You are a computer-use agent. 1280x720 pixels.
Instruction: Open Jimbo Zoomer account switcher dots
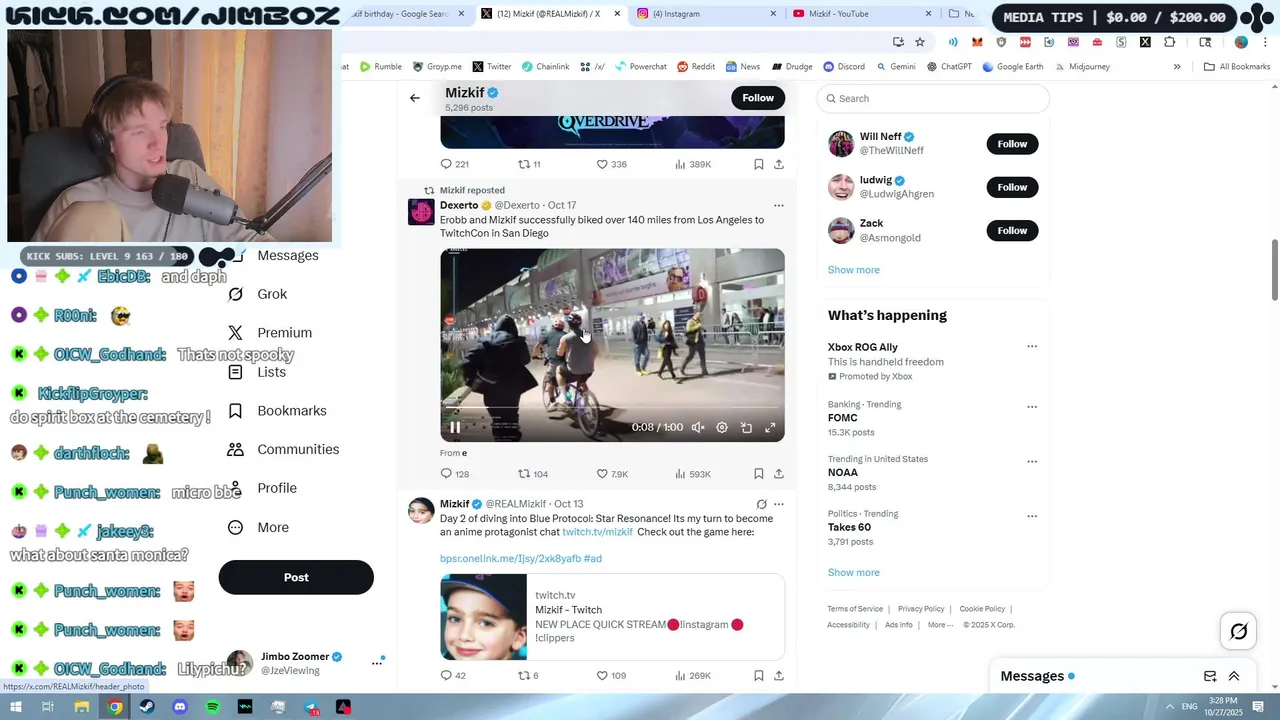click(x=377, y=662)
